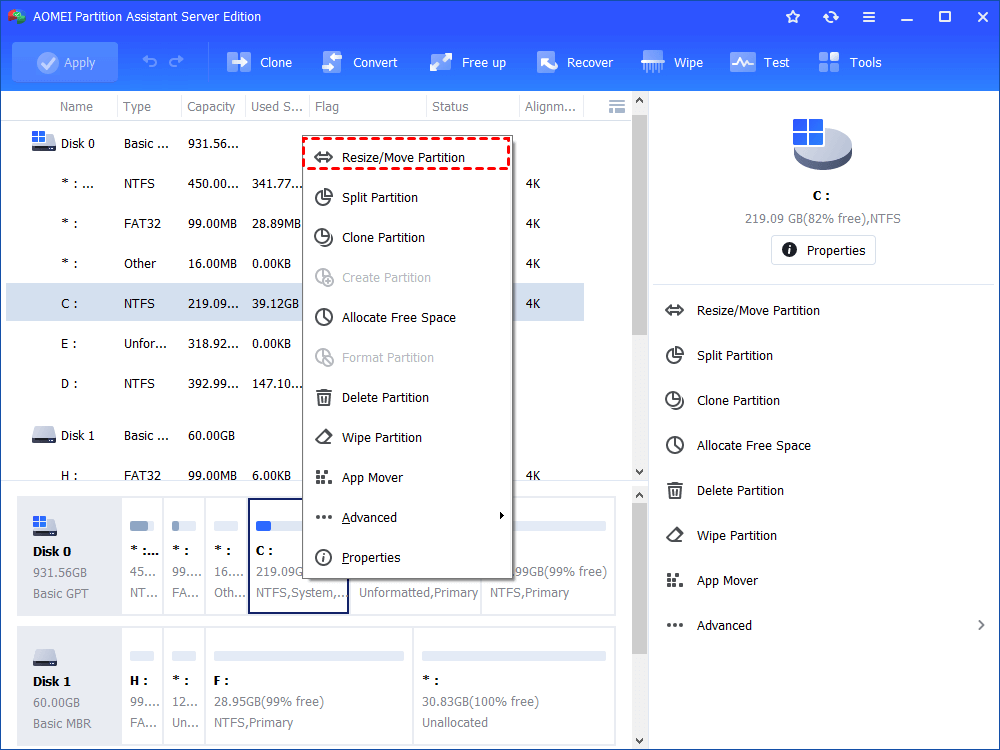Screen dimensions: 1000x750
Task: Choose Resize/Move Partition in context menu
Action: click(x=406, y=157)
